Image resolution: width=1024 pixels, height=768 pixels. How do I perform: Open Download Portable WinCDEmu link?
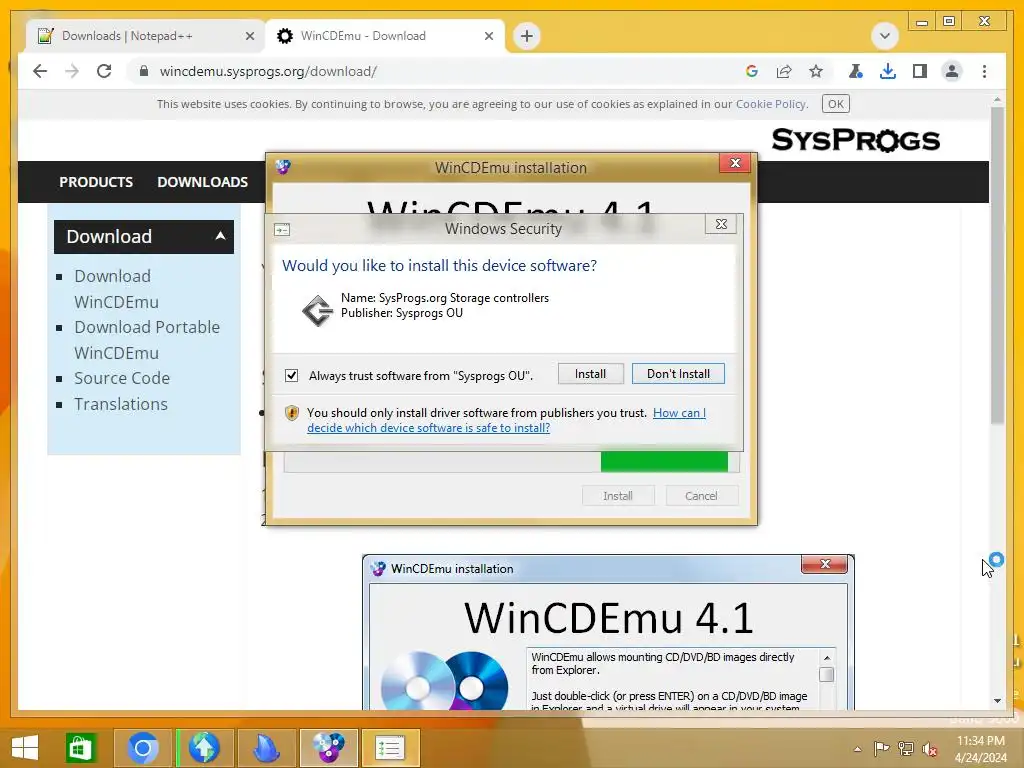point(147,340)
